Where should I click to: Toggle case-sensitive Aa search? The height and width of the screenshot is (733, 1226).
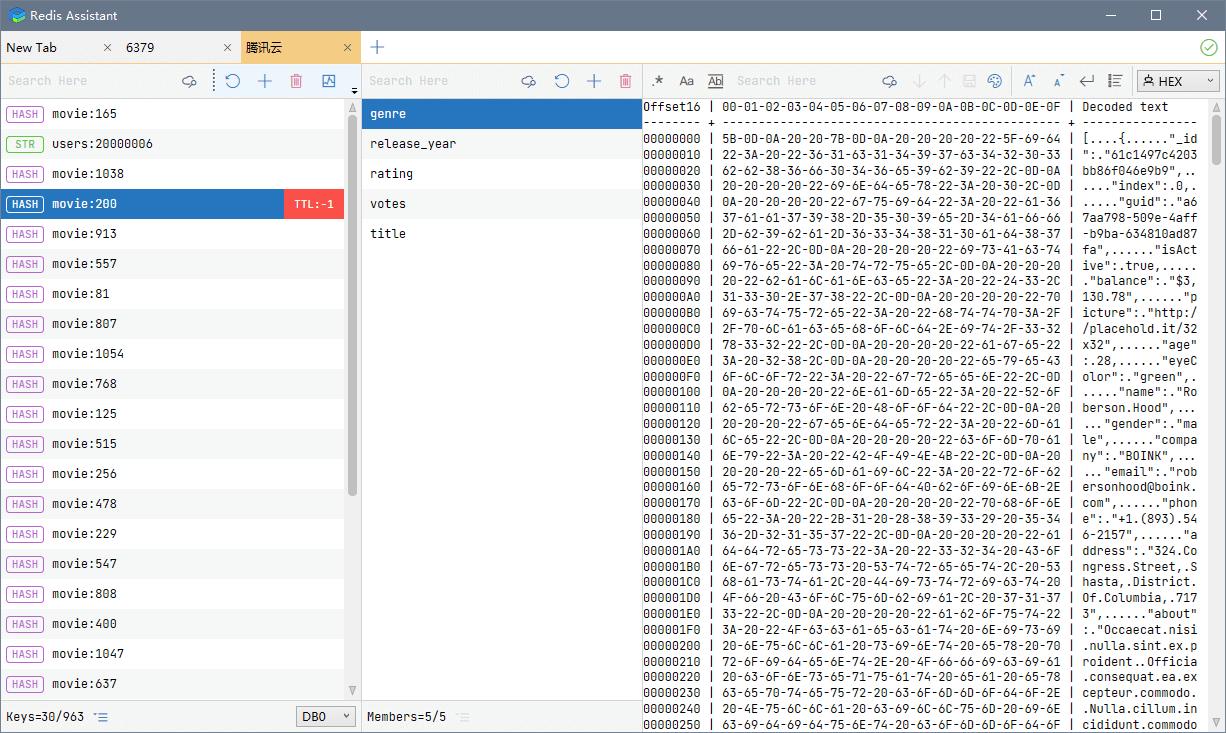click(686, 81)
